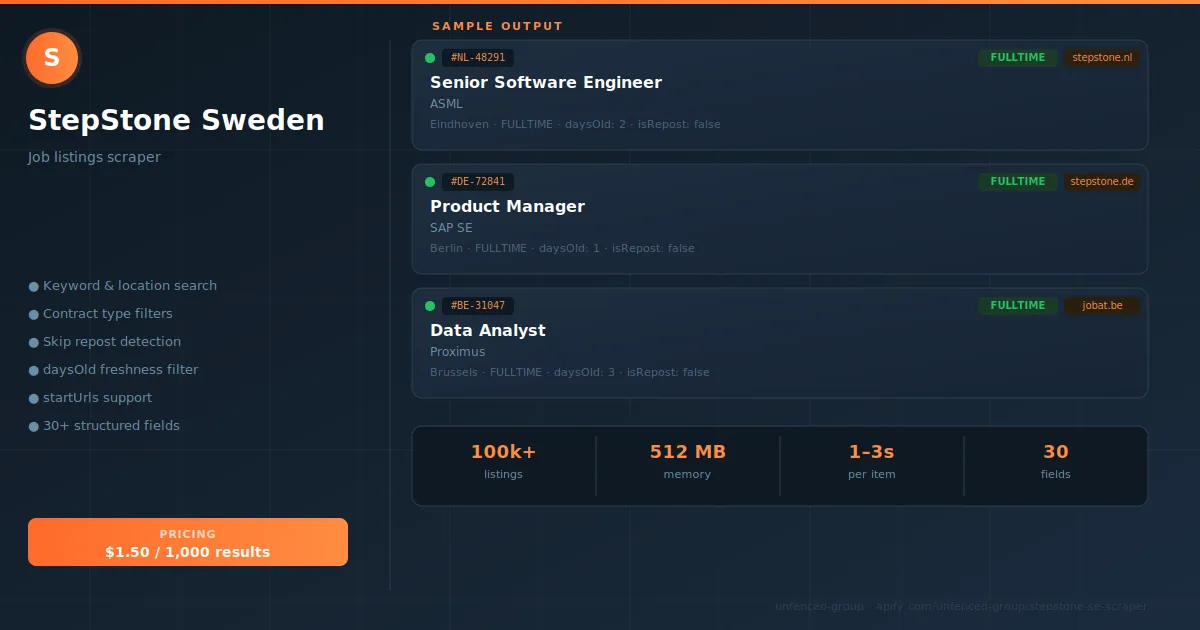Click the Job listings scraper subtitle
This screenshot has height=630, width=1200.
point(94,158)
